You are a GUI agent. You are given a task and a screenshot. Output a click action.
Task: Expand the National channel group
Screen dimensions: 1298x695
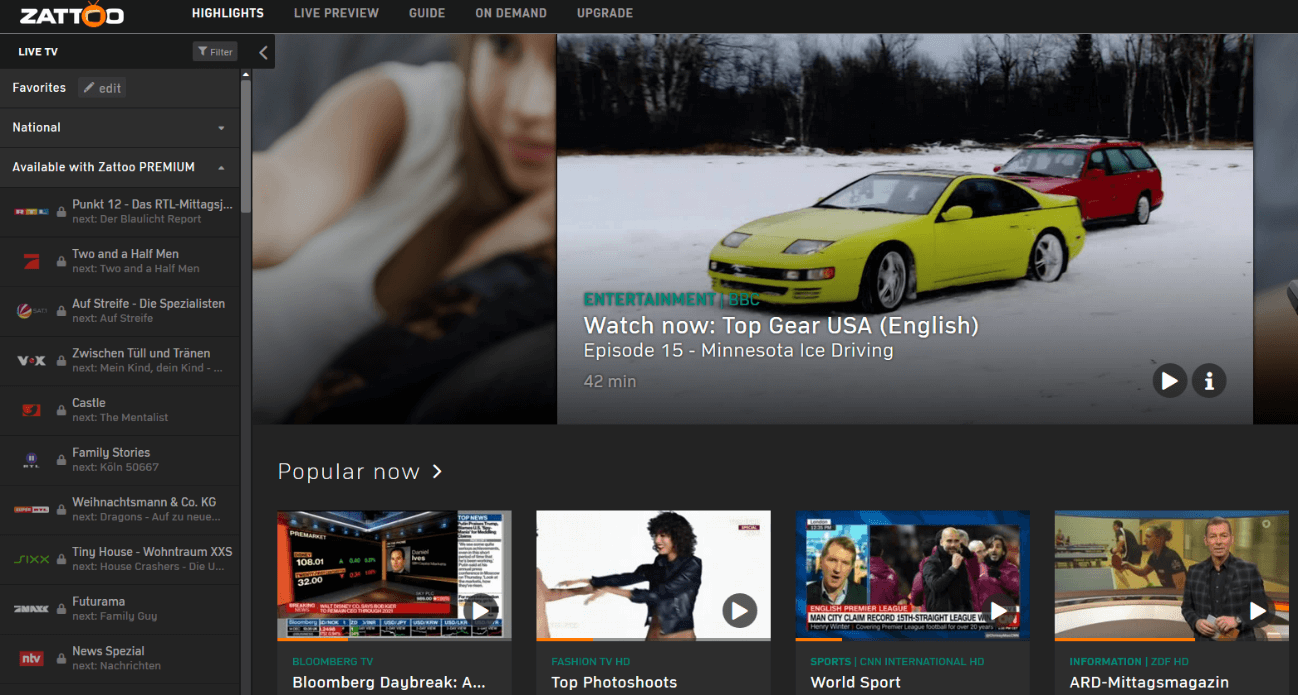click(120, 128)
